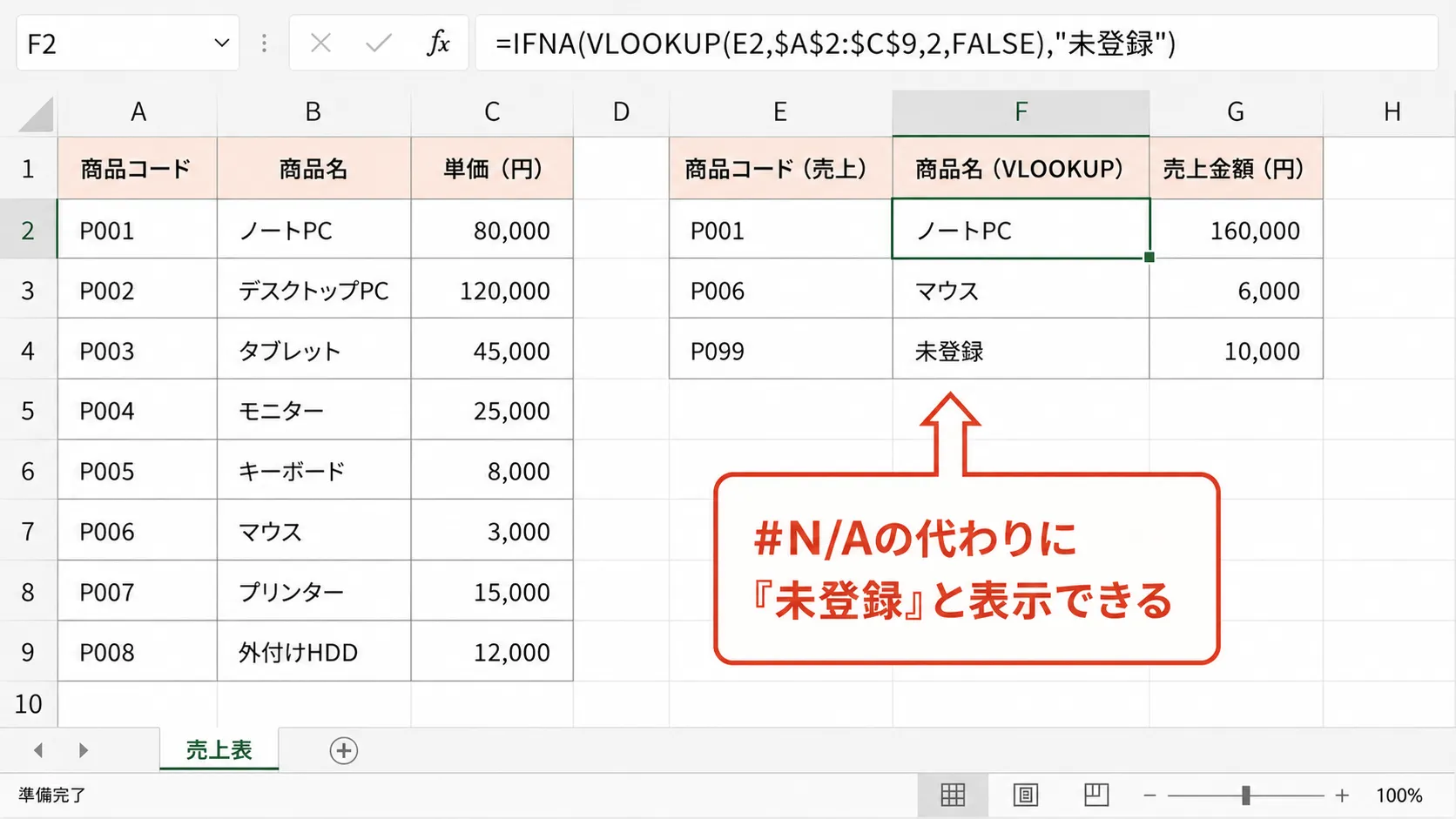Select cell P099 in column E
The height and width of the screenshot is (819, 1456).
click(x=780, y=351)
